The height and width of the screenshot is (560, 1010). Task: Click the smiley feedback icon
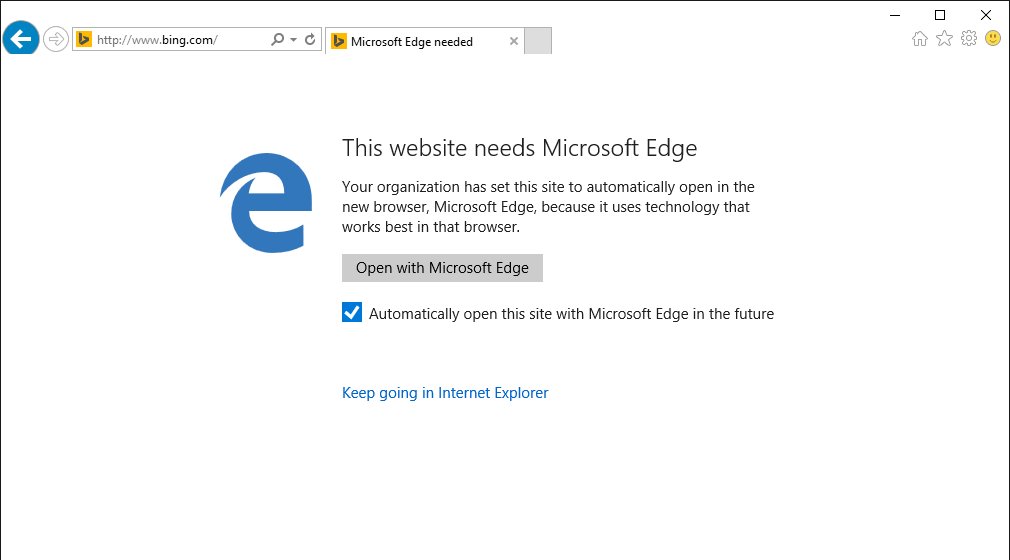(992, 39)
